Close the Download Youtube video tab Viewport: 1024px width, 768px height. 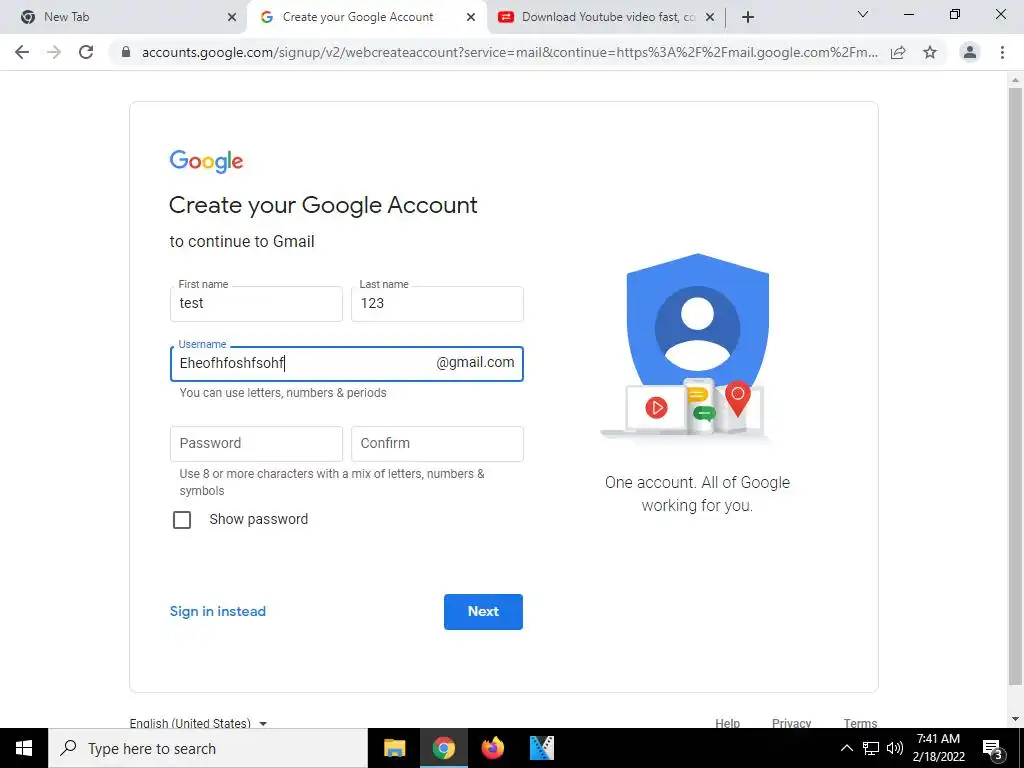point(710,17)
